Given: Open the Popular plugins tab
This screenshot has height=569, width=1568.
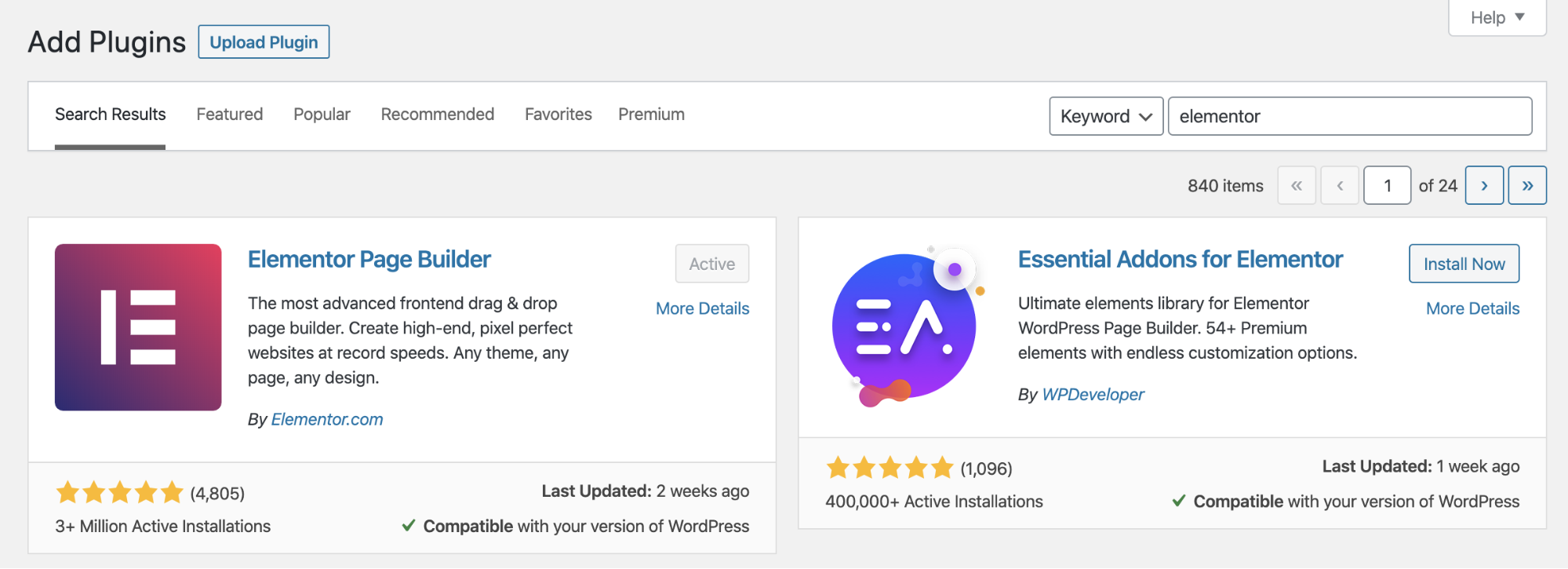Looking at the screenshot, I should [322, 115].
